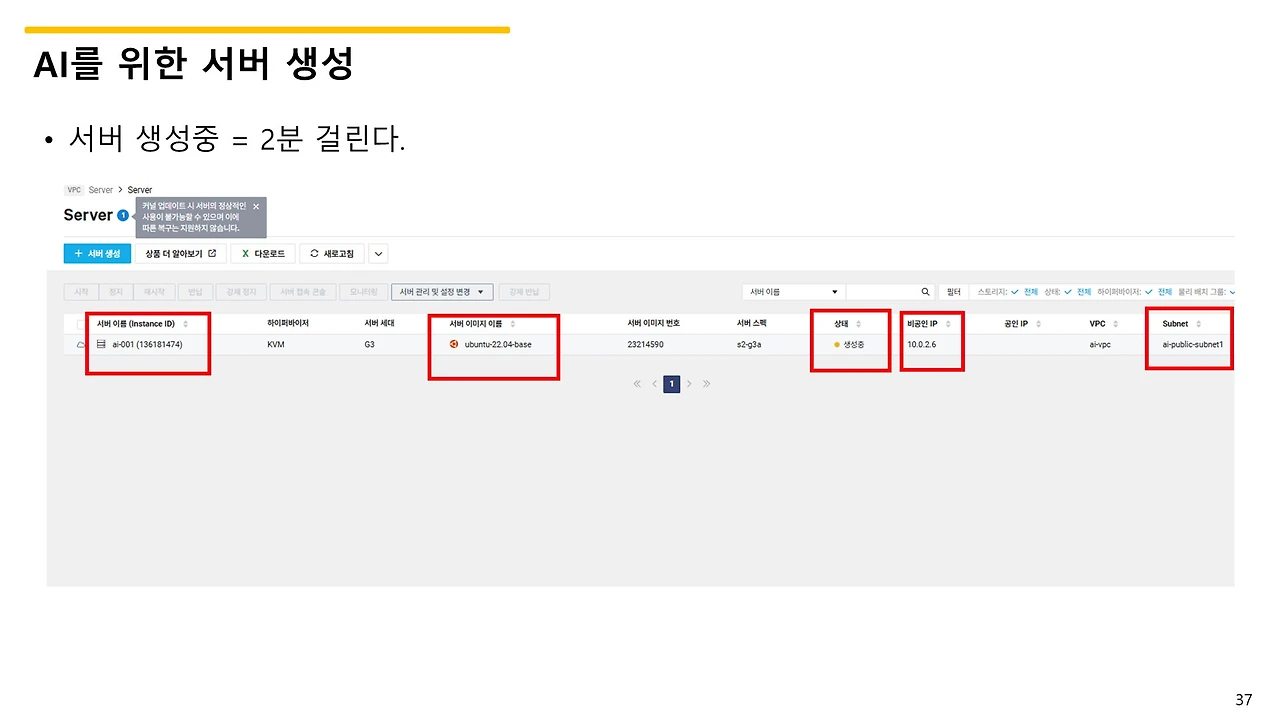1280x720 pixels.
Task: Open the 서버 이름 search type dropdown
Action: tap(794, 292)
